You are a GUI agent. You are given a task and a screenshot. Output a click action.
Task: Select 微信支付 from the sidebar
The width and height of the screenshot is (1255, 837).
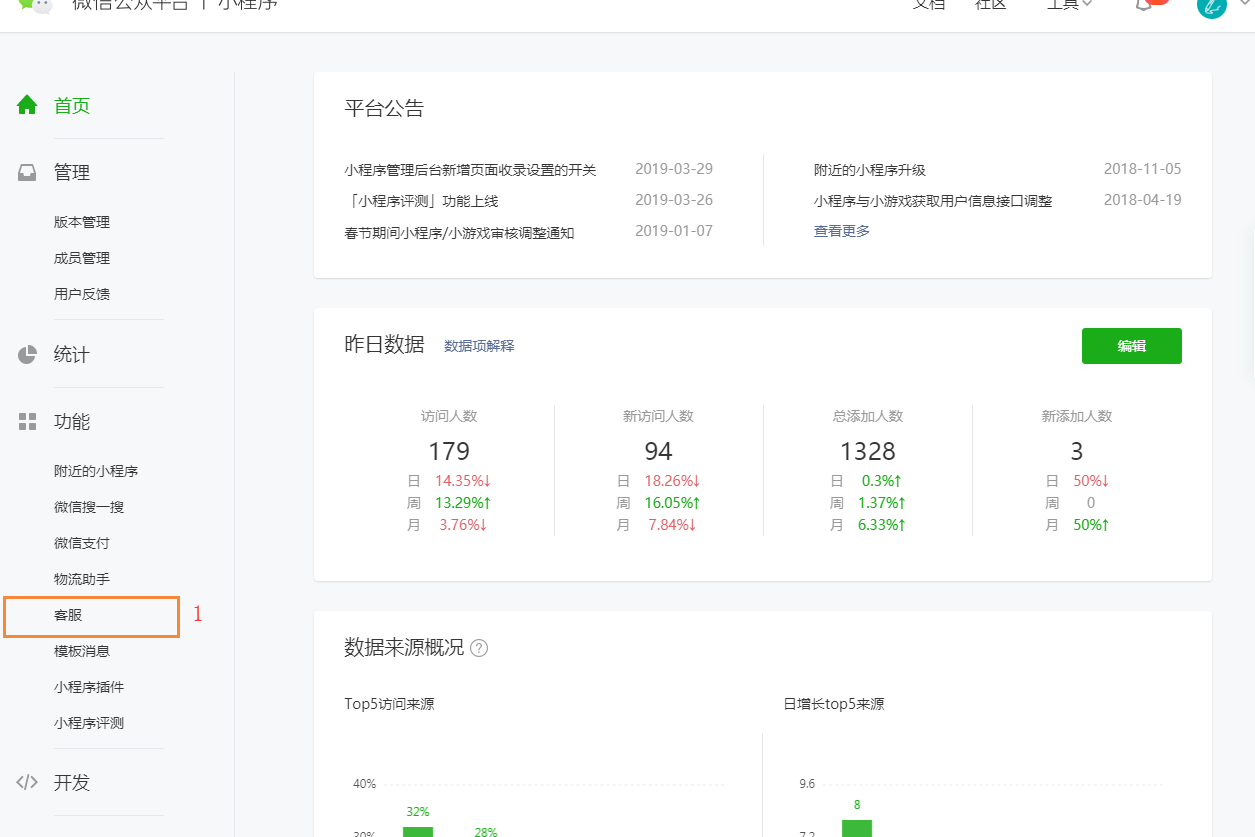[82, 543]
